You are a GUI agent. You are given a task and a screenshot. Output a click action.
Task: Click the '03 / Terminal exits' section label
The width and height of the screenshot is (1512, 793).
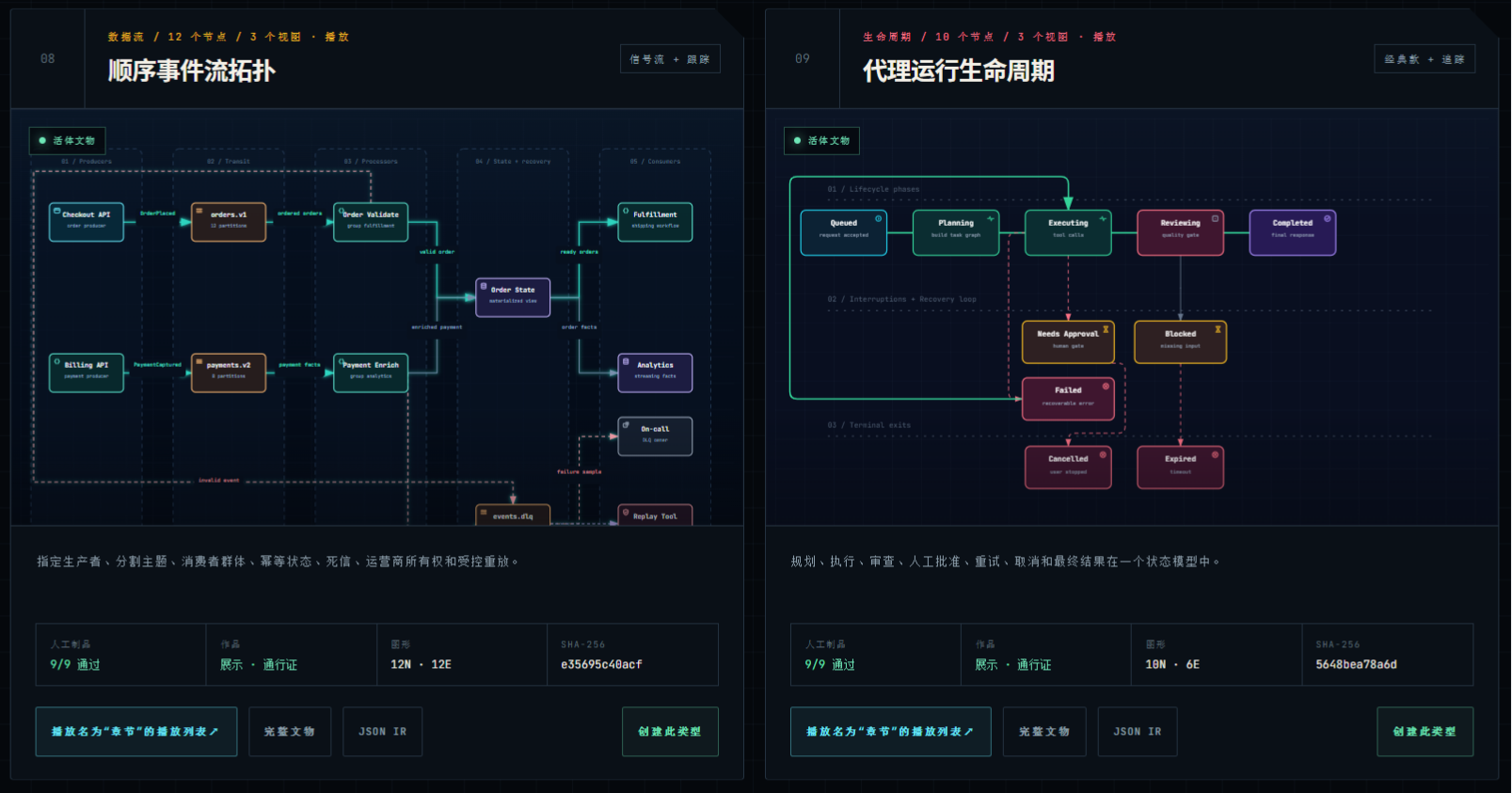(869, 425)
